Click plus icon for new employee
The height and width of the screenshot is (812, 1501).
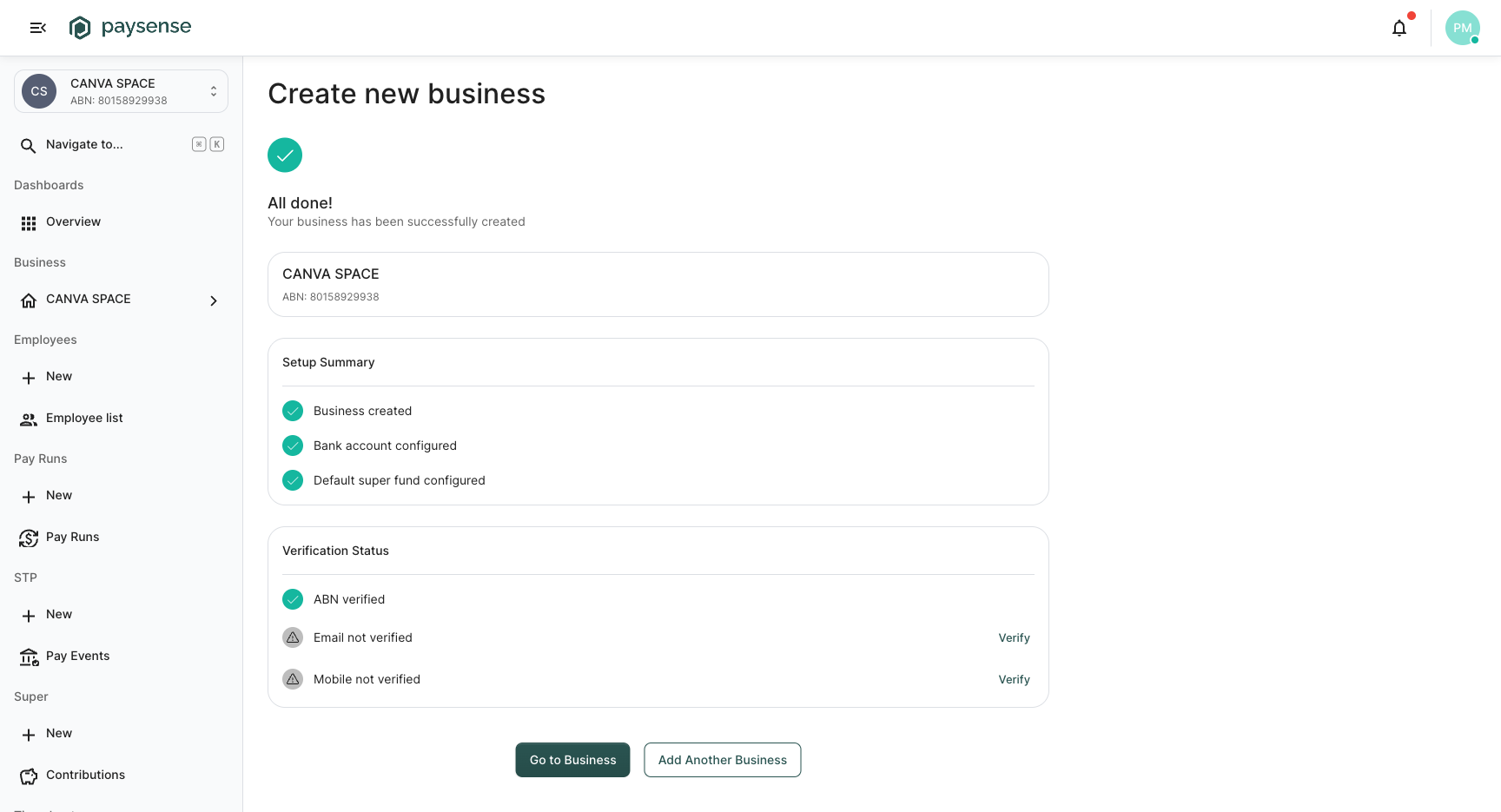(x=29, y=378)
